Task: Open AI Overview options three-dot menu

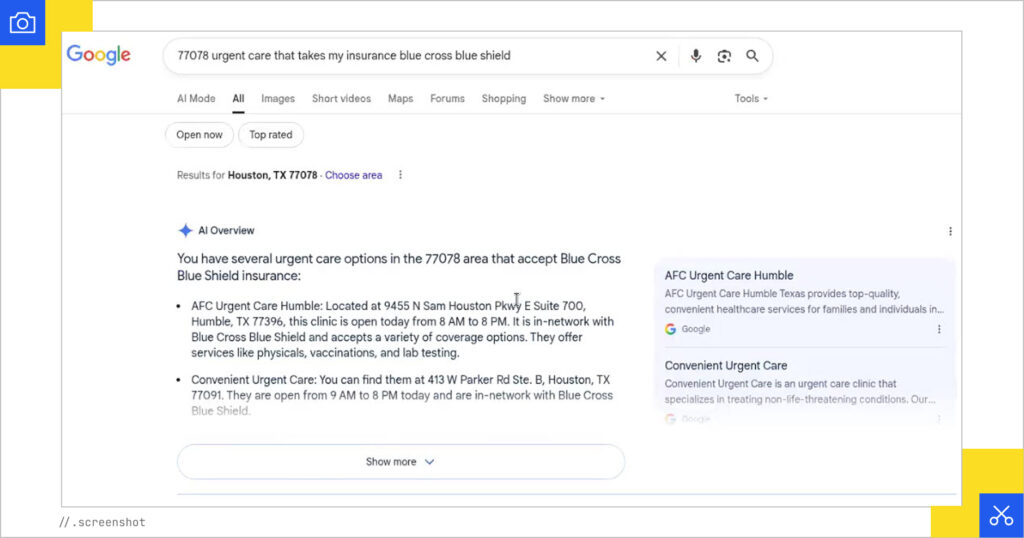Action: (x=950, y=231)
